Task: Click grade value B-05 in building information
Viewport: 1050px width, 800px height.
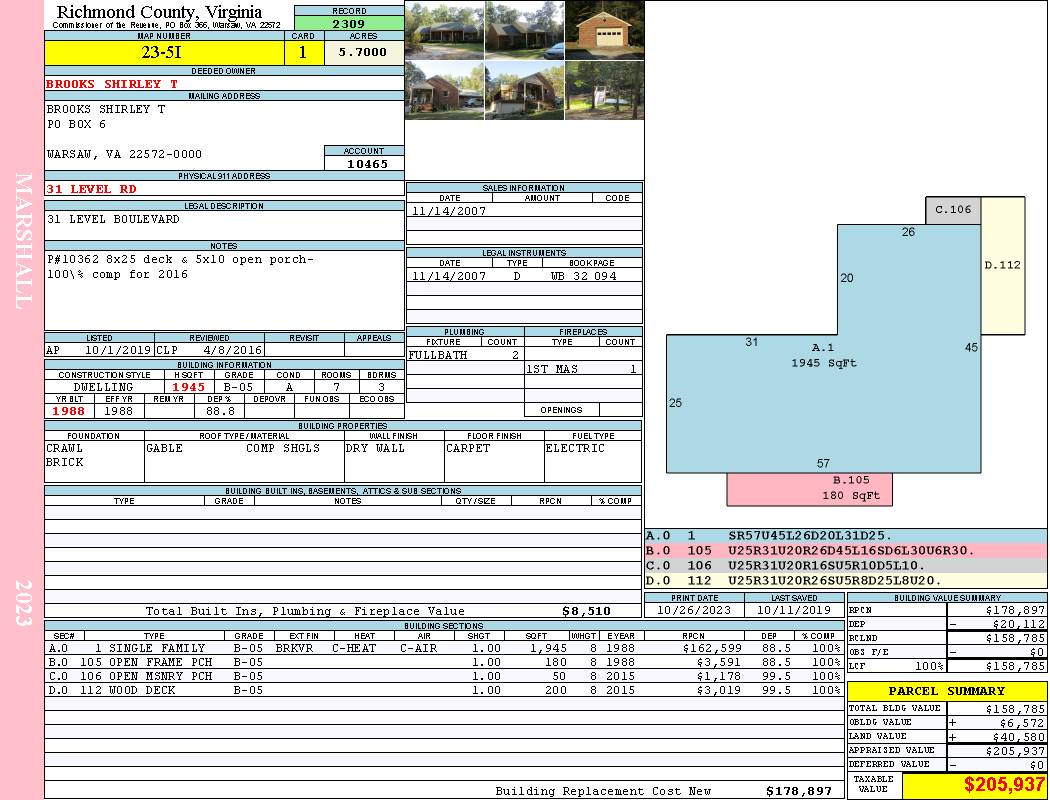Action: point(238,387)
